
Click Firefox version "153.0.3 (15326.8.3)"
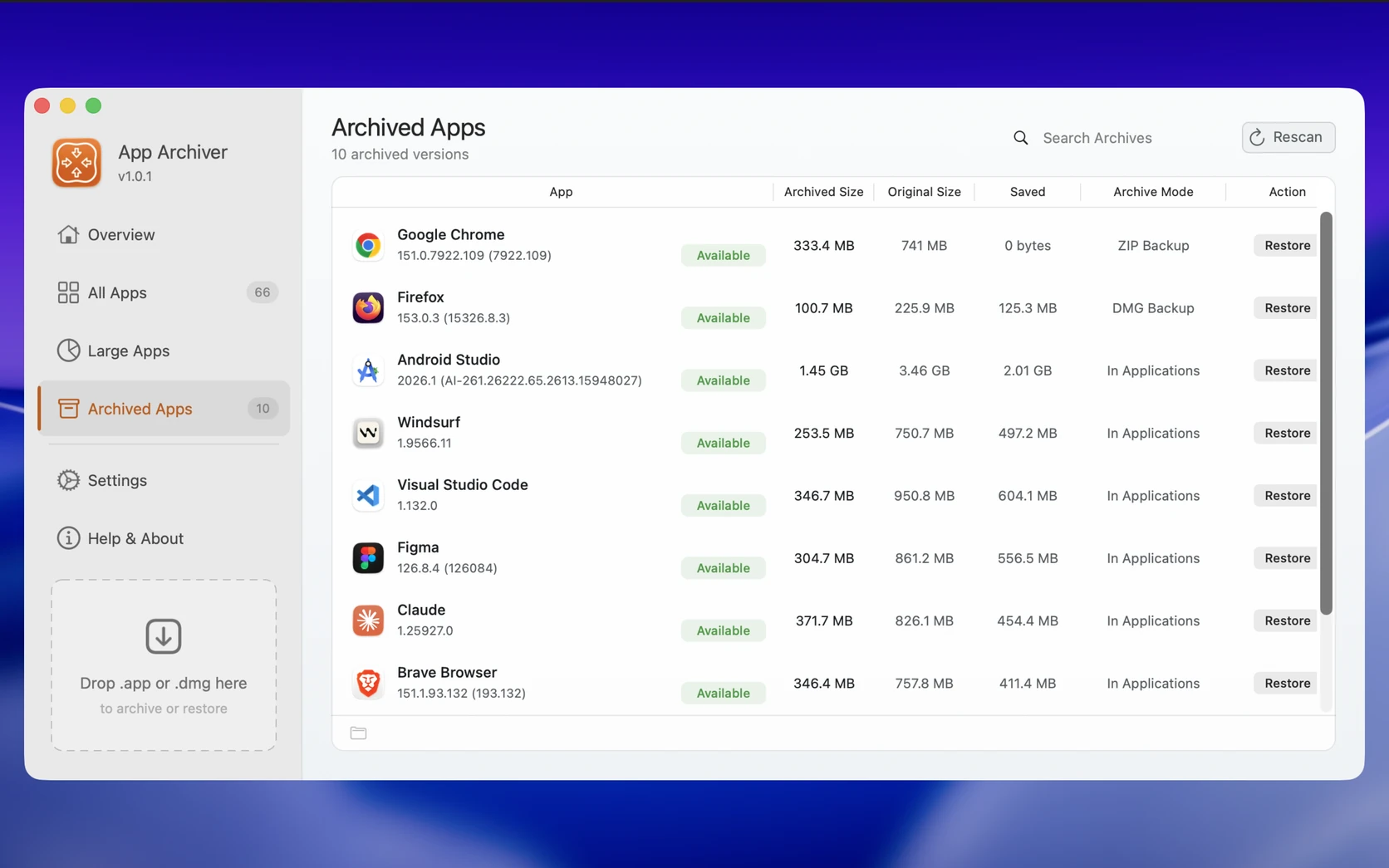coord(454,317)
